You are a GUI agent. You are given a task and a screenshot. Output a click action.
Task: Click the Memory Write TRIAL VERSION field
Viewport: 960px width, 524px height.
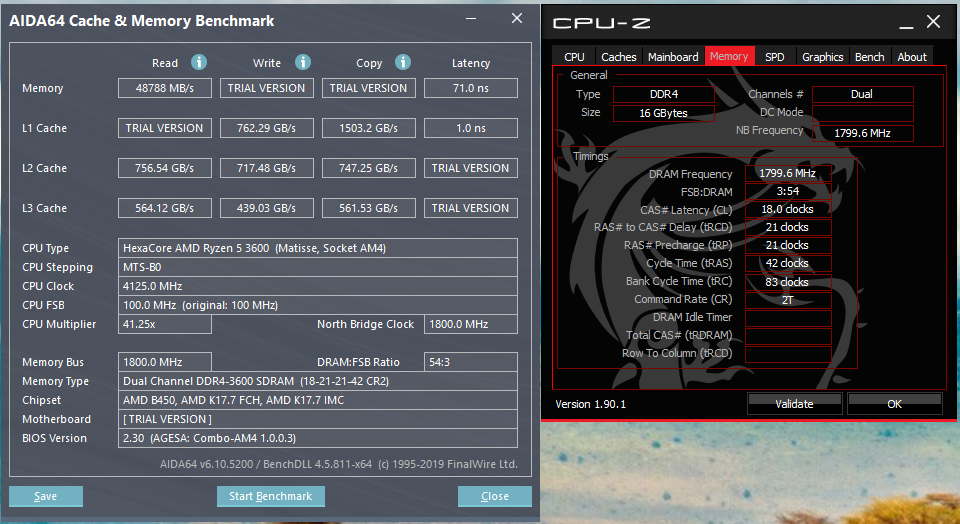click(x=266, y=88)
